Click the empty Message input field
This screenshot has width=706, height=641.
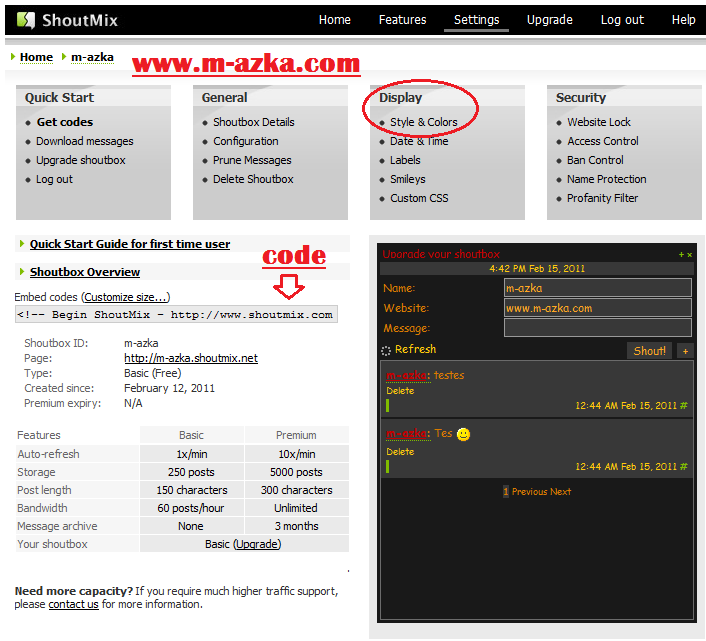click(x=597, y=328)
